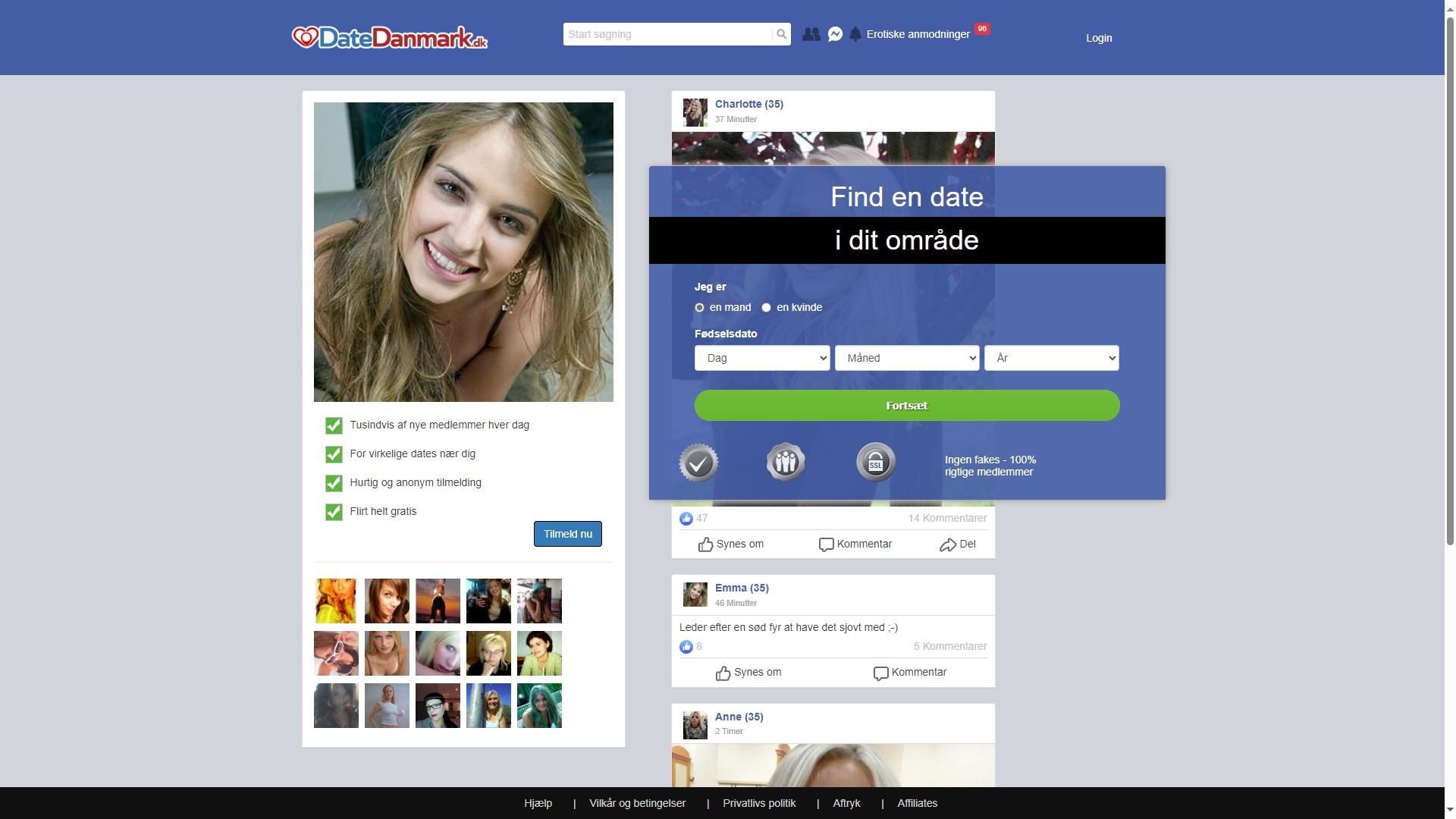Click the Start søgning search field
Screen dimensions: 1456x819
tap(667, 34)
